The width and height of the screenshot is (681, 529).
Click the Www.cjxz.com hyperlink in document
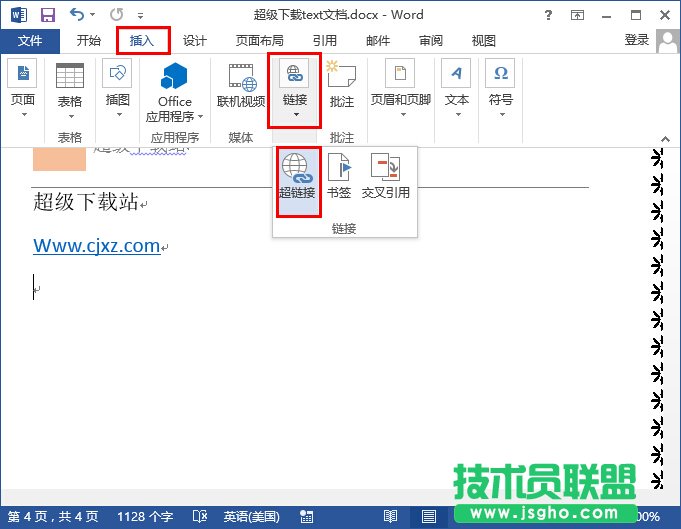point(96,246)
